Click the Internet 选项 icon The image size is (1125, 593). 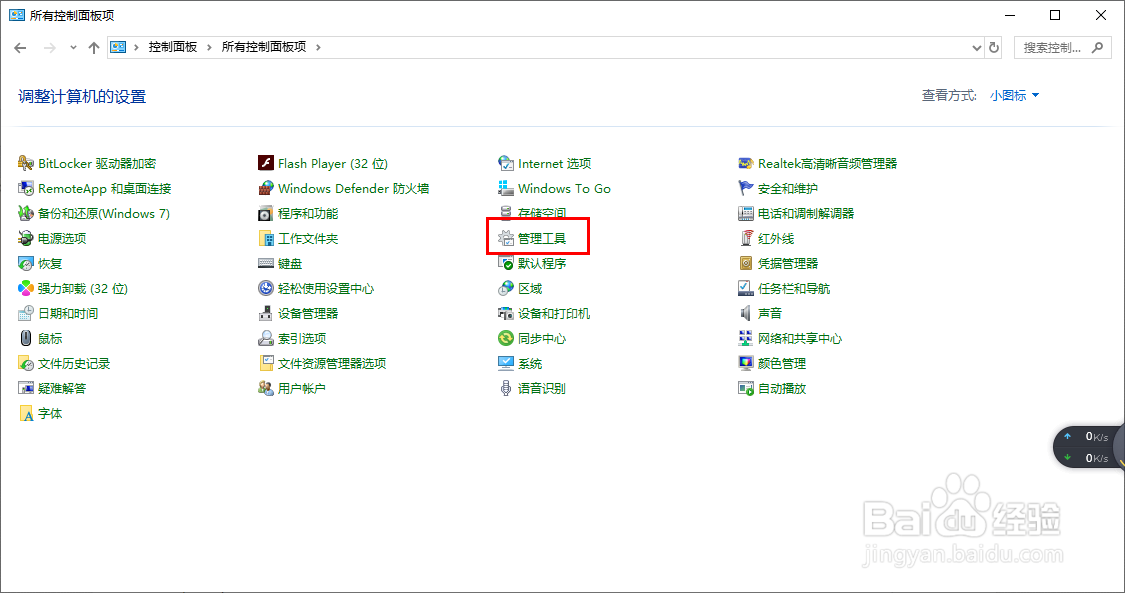click(506, 163)
